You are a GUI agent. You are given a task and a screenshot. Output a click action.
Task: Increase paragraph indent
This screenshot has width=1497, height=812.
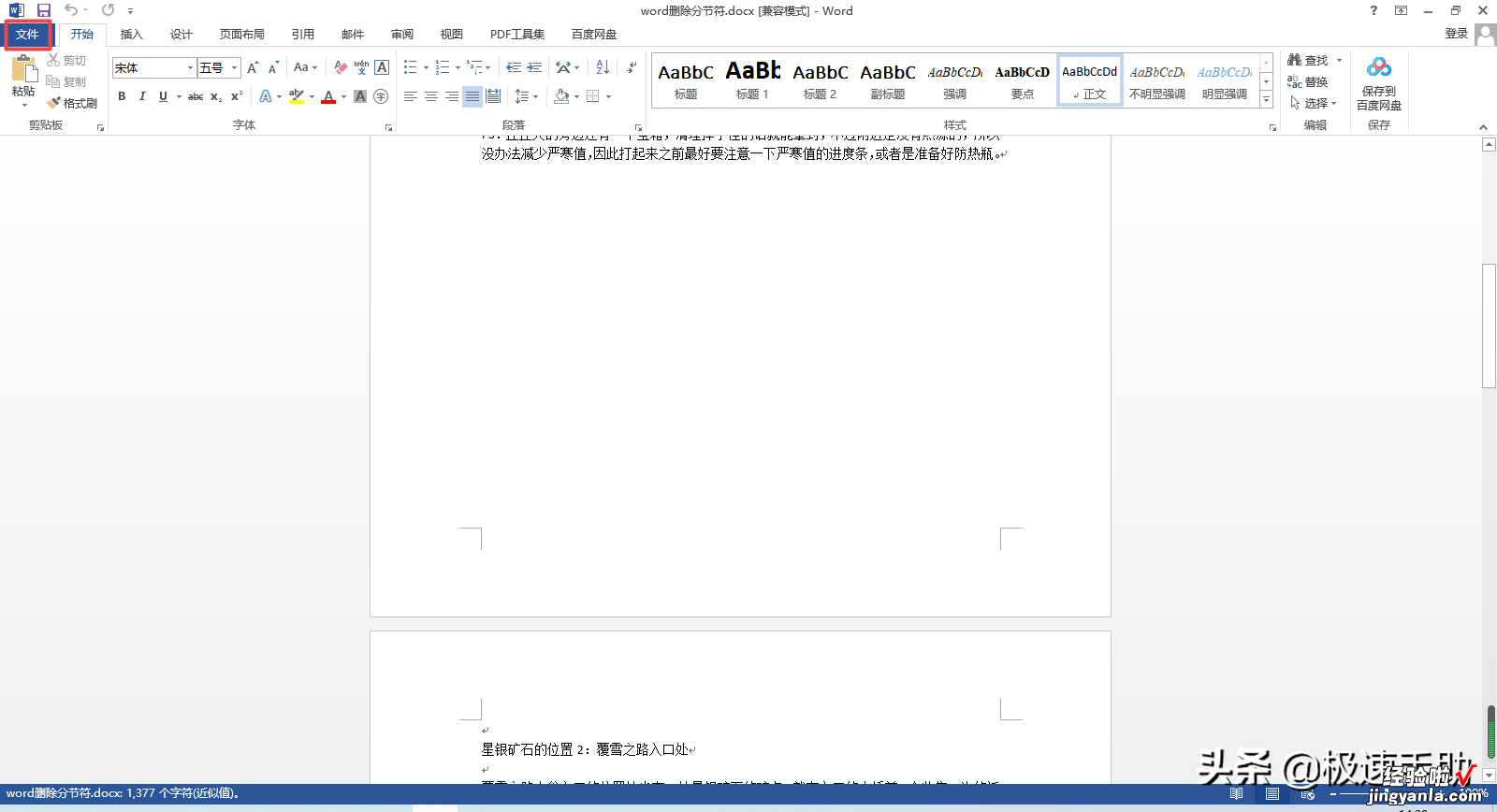coord(534,67)
